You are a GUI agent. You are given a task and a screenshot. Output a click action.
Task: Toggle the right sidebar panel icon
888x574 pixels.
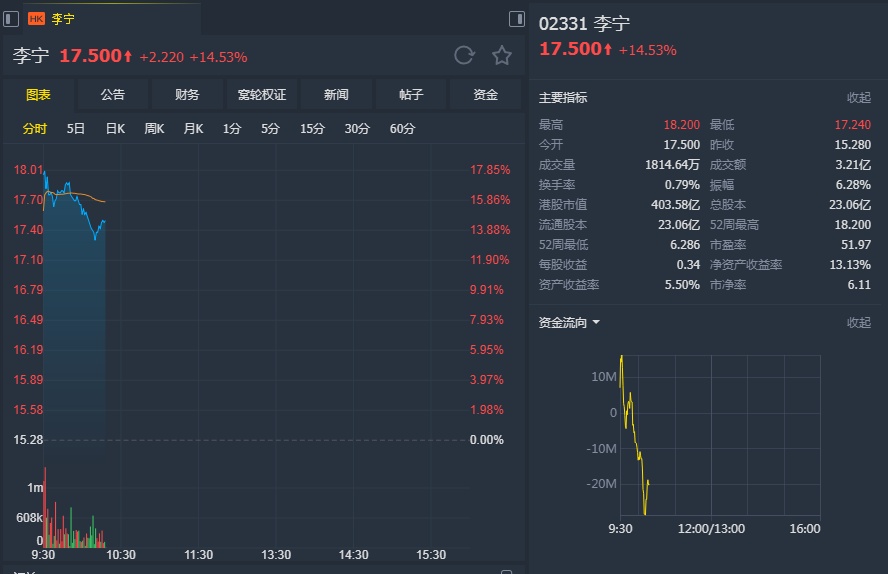click(x=517, y=19)
